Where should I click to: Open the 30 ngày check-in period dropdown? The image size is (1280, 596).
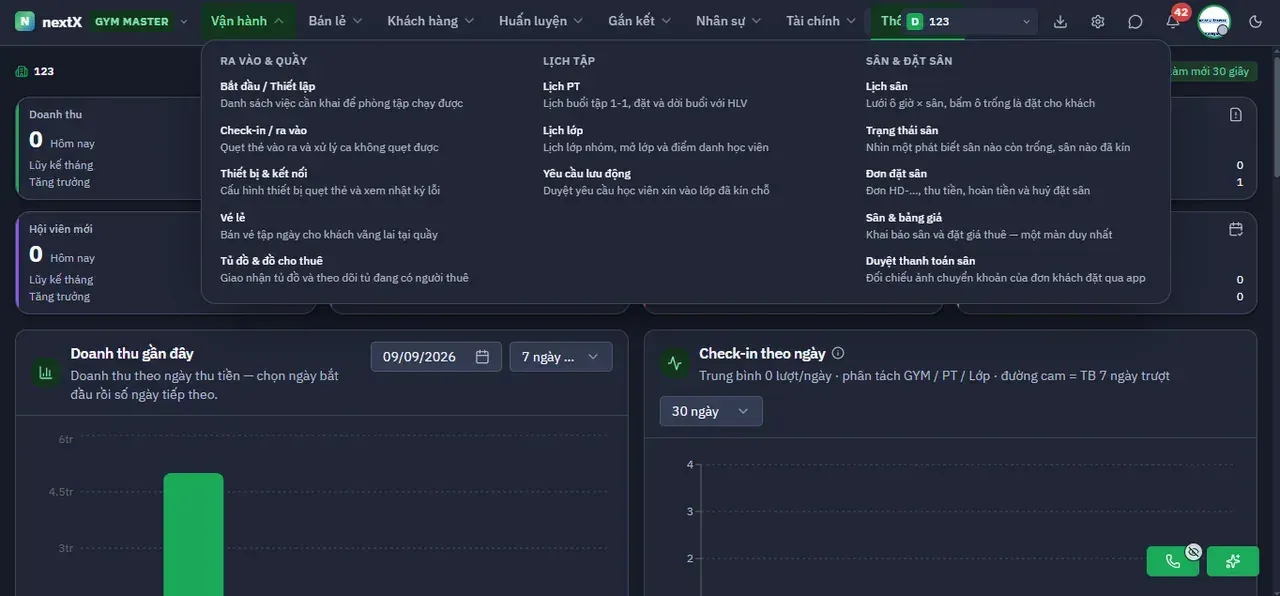click(x=711, y=411)
